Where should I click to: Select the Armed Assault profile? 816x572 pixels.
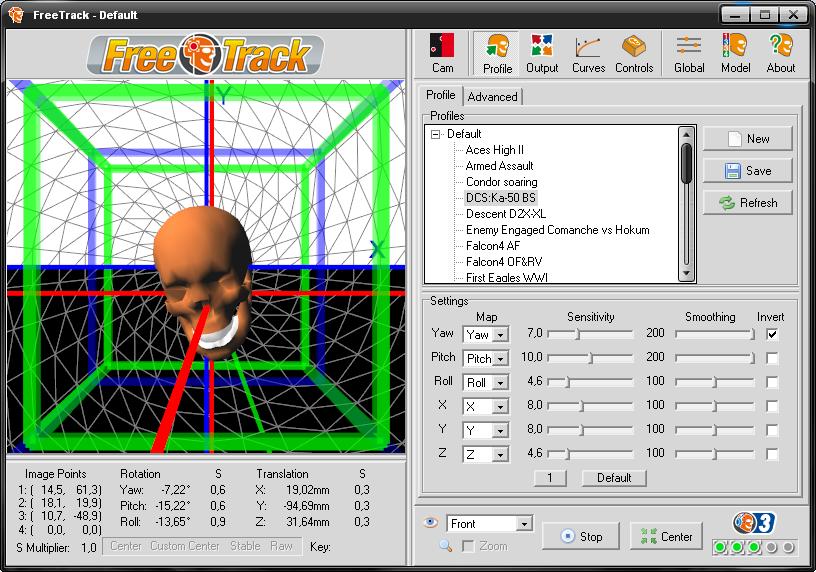pos(499,166)
